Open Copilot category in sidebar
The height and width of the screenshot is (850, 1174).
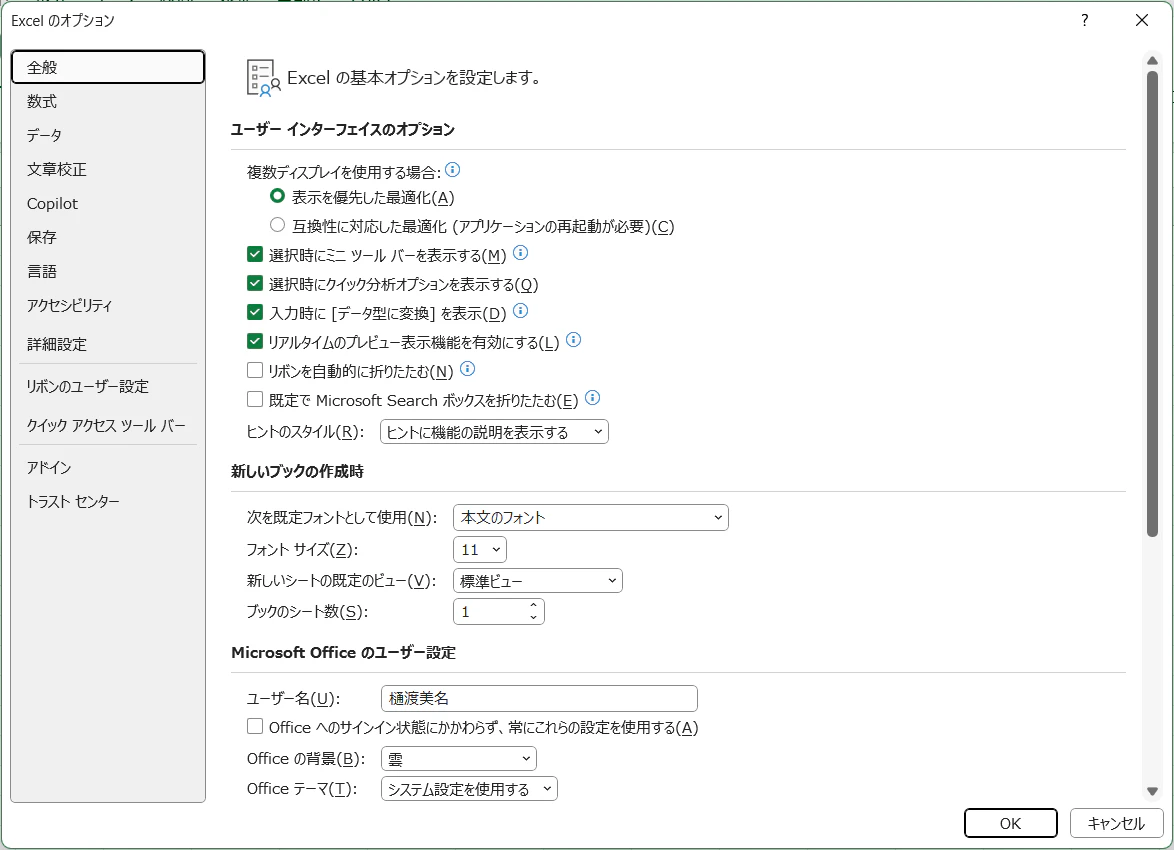pyautogui.click(x=108, y=204)
